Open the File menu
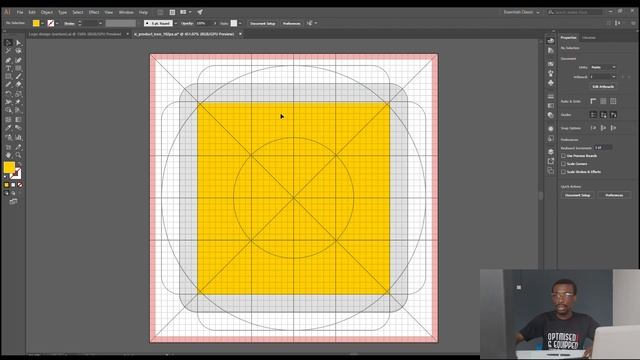640x360 pixels. point(20,12)
